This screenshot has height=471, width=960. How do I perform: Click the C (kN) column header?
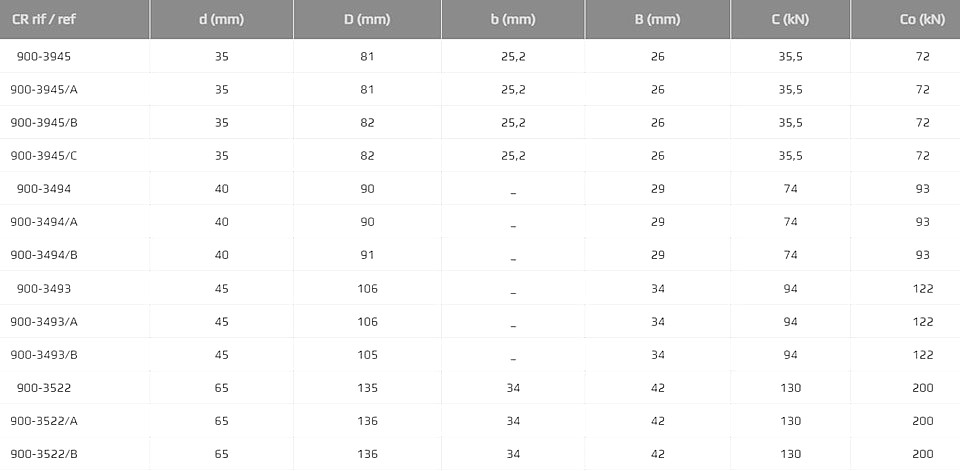[x=790, y=19]
